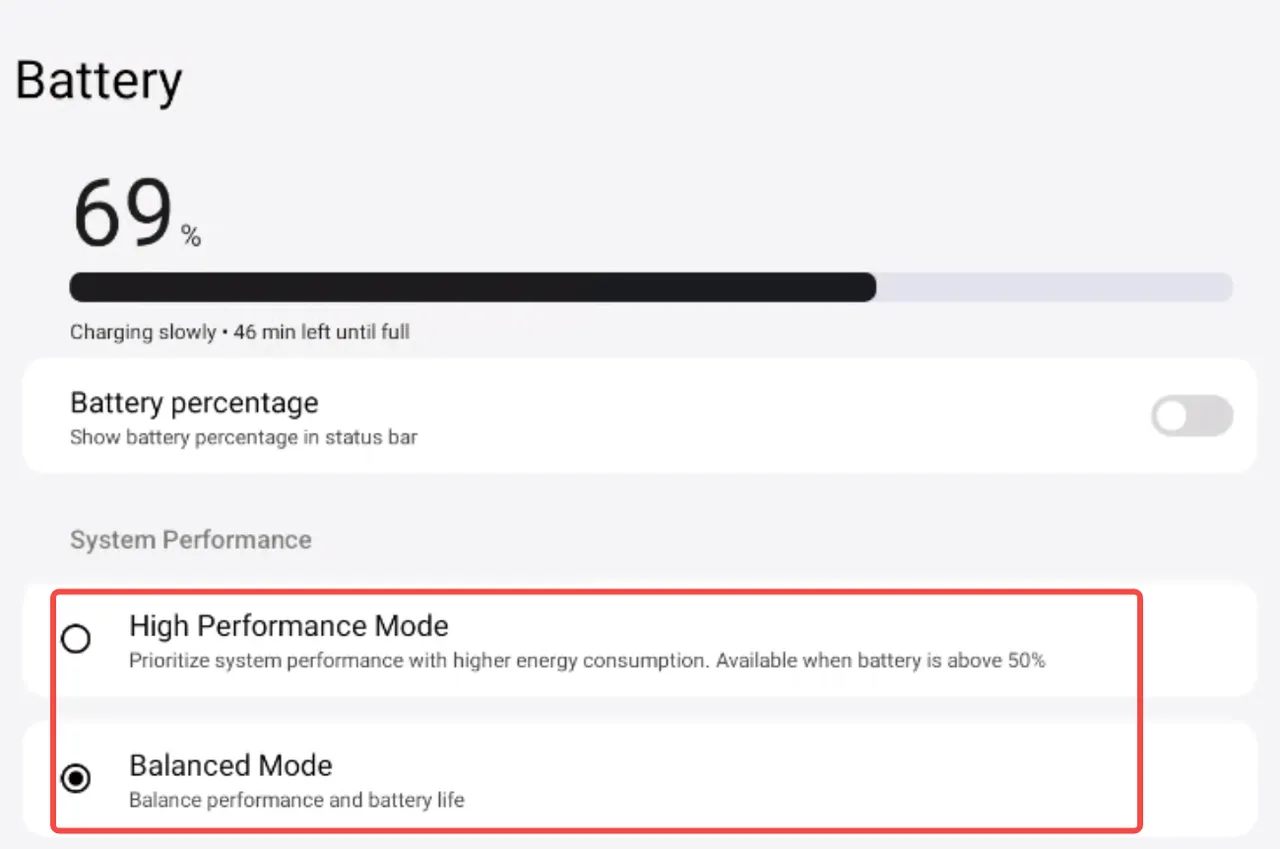This screenshot has width=1280, height=849.
Task: Select the Balanced Mode radio button
Action: (76, 778)
